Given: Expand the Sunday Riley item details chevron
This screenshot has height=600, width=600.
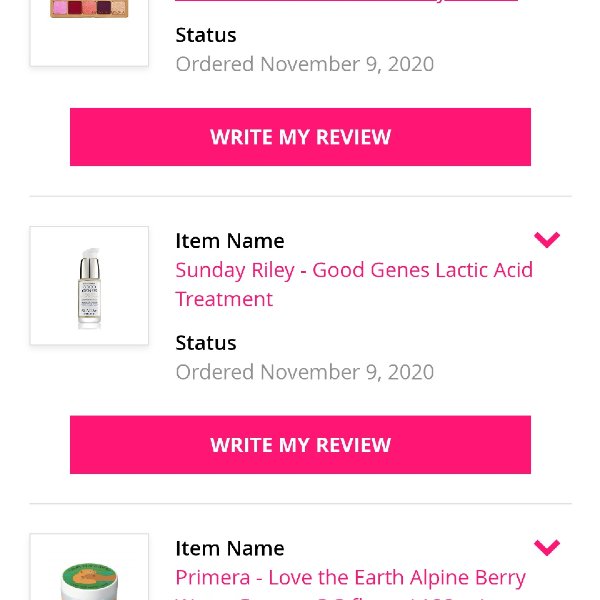Looking at the screenshot, I should (x=547, y=240).
